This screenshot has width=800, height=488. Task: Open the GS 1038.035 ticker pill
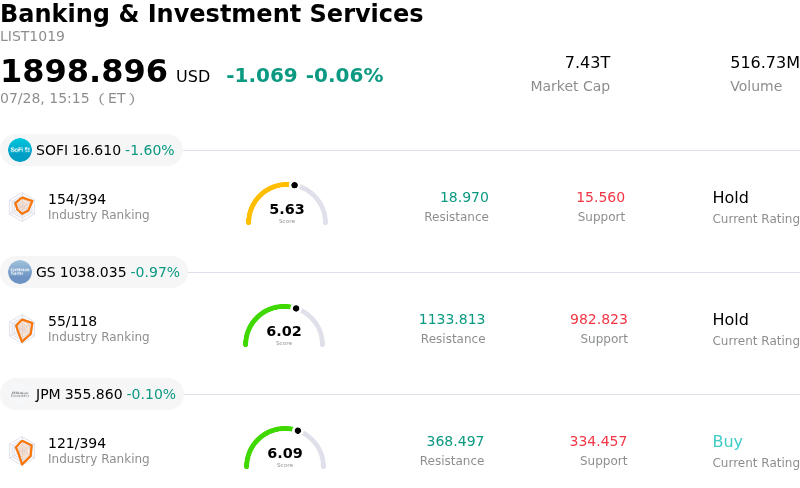(x=94, y=272)
